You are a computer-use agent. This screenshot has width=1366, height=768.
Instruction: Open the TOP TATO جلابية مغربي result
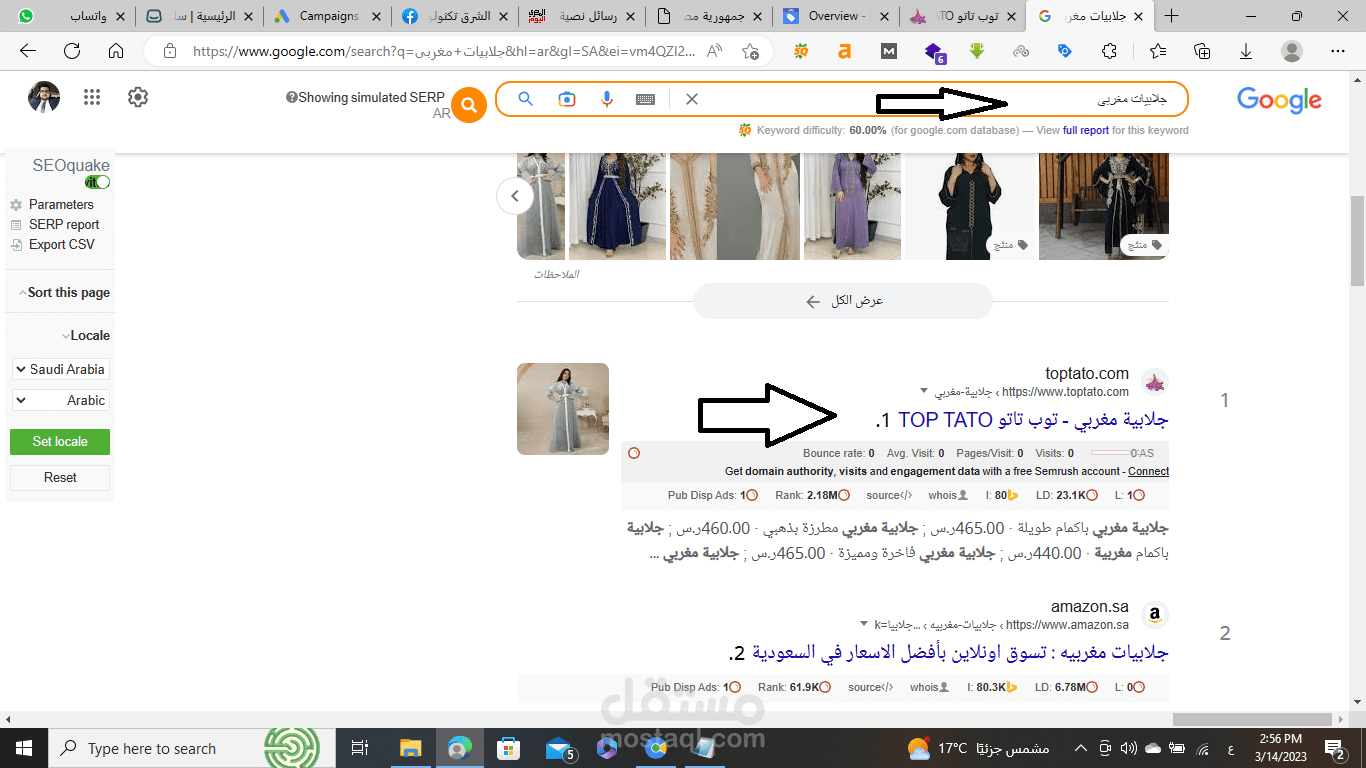pos(1033,419)
